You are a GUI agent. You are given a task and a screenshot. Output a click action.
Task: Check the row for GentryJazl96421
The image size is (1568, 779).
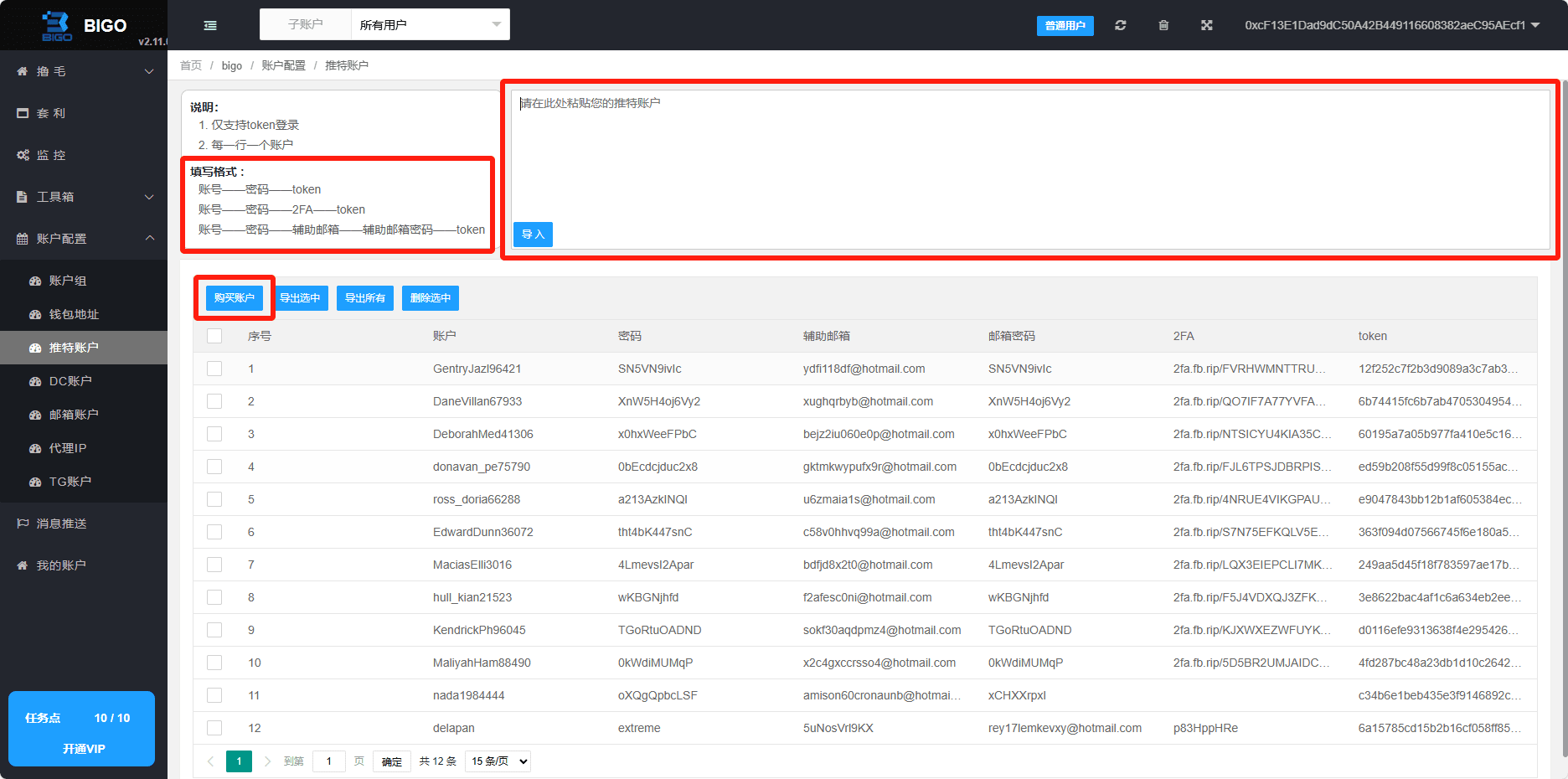(214, 369)
